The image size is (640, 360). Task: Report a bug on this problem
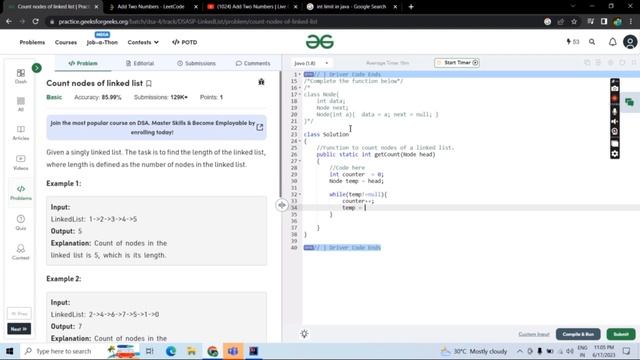tap(261, 82)
